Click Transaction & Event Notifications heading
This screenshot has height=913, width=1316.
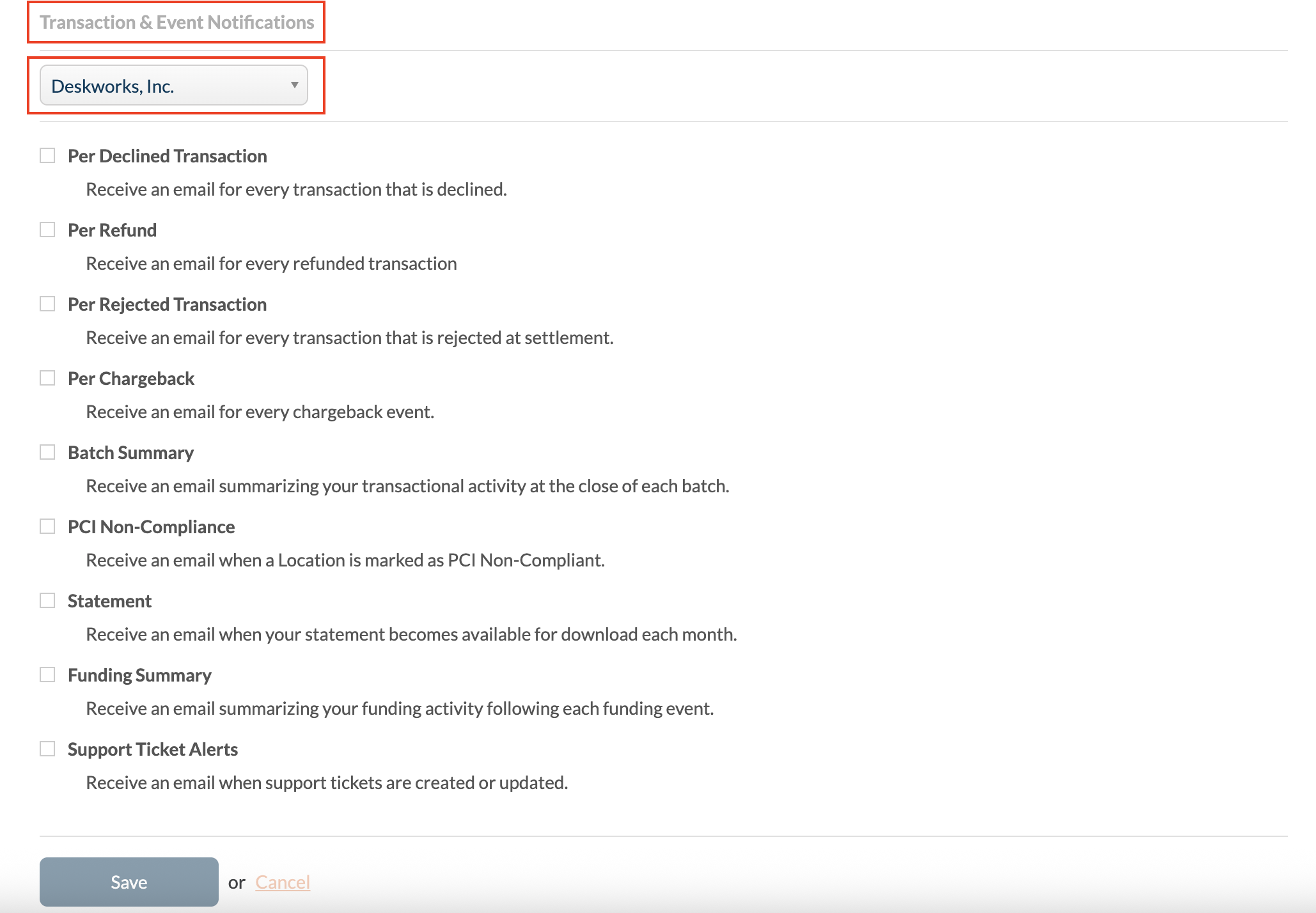[x=176, y=22]
